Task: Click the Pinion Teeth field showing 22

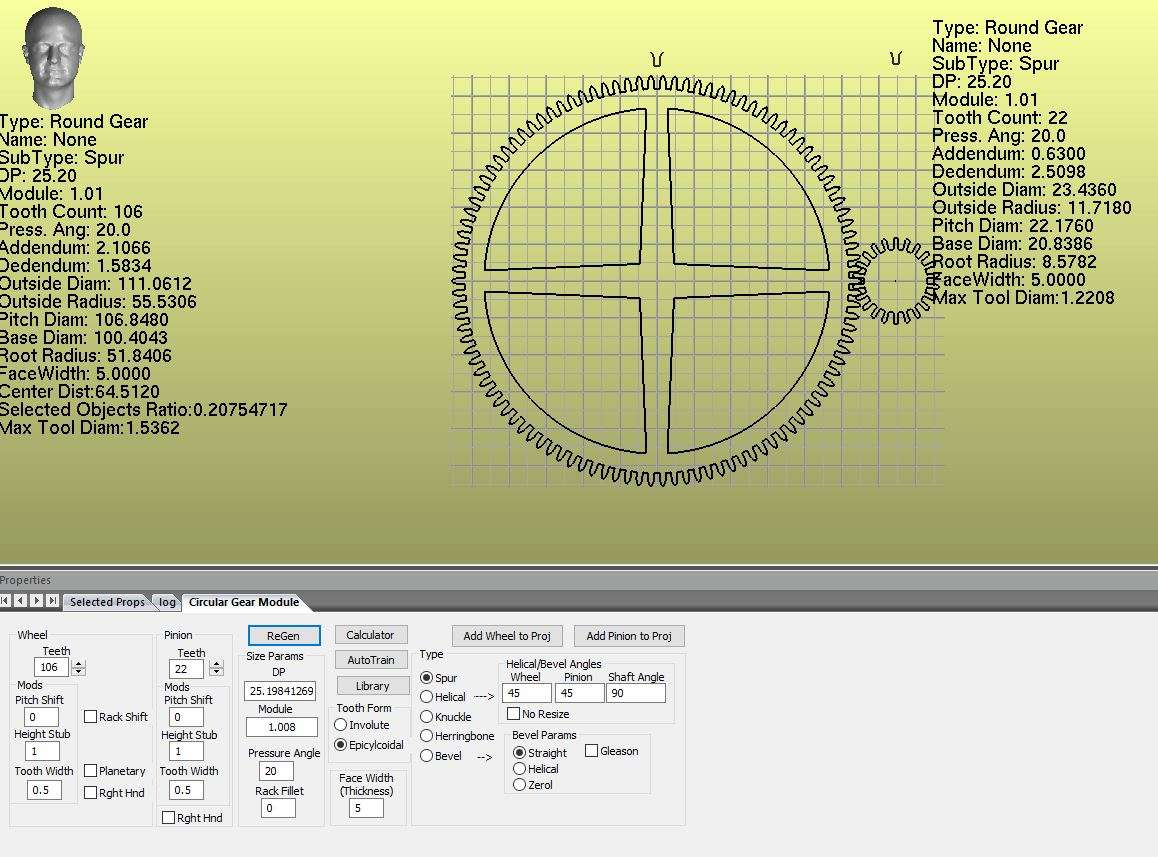Action: coord(188,669)
